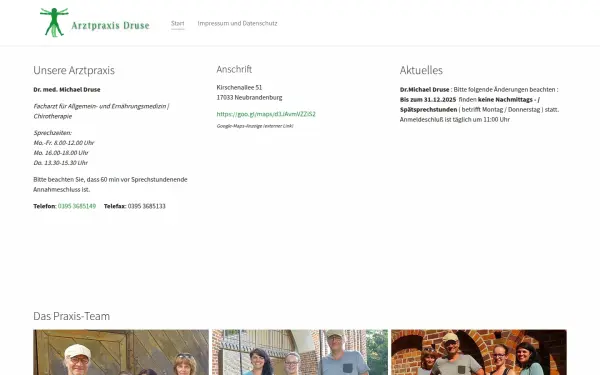Click the Arztpraxis Druse site title
Image resolution: width=600 pixels, height=375 pixels.
coord(110,26)
